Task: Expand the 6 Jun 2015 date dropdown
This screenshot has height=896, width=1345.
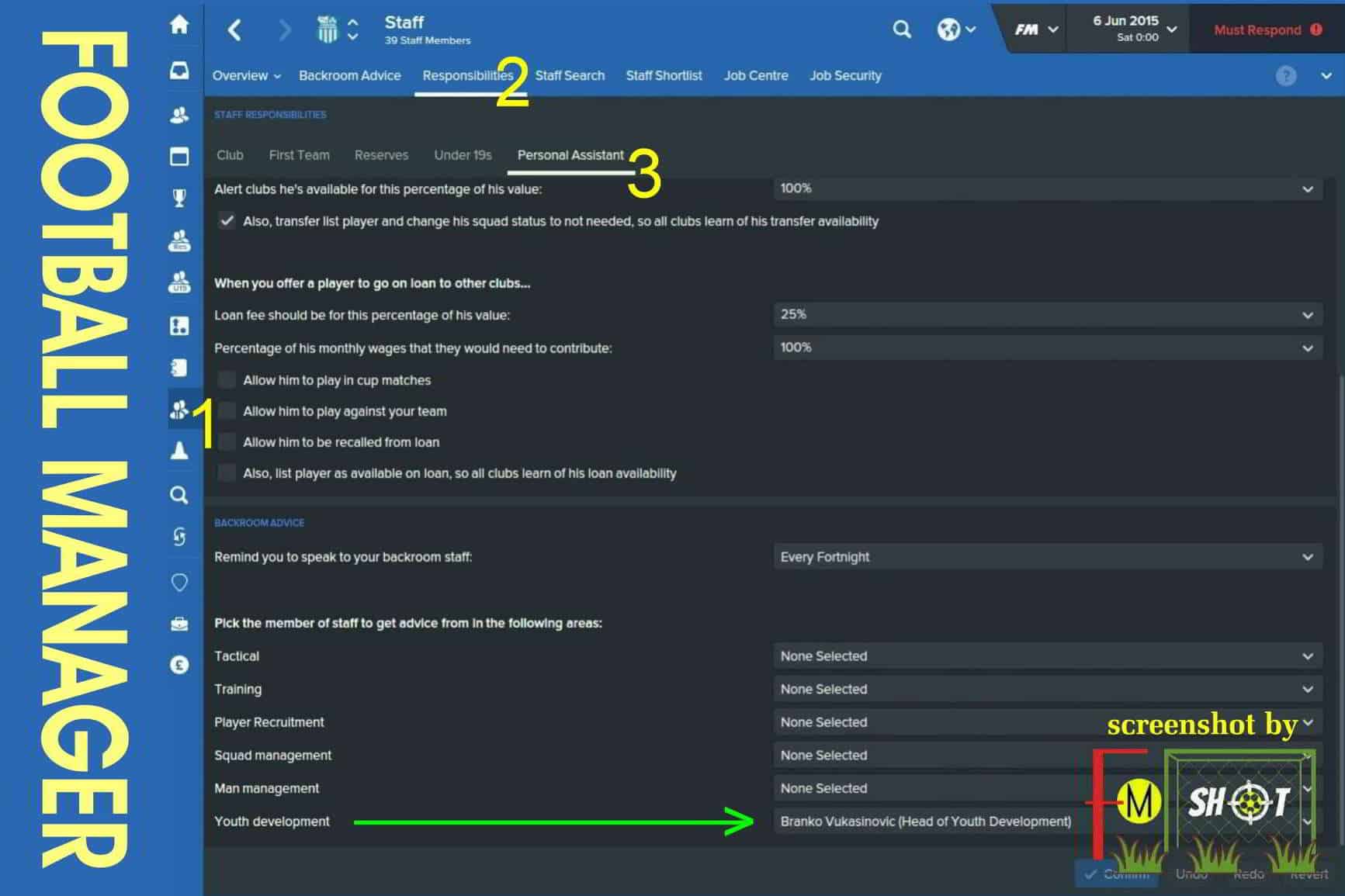Action: pyautogui.click(x=1135, y=28)
